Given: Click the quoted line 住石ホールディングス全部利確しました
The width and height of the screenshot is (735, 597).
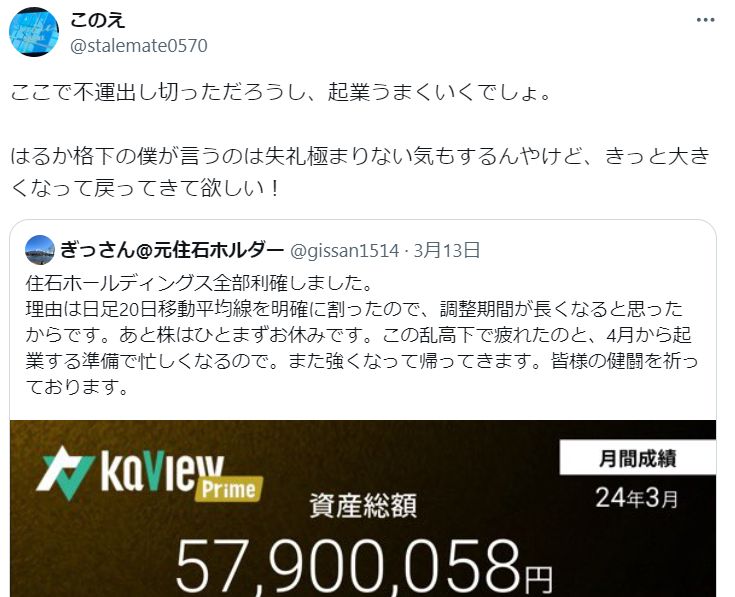Looking at the screenshot, I should coord(199,283).
